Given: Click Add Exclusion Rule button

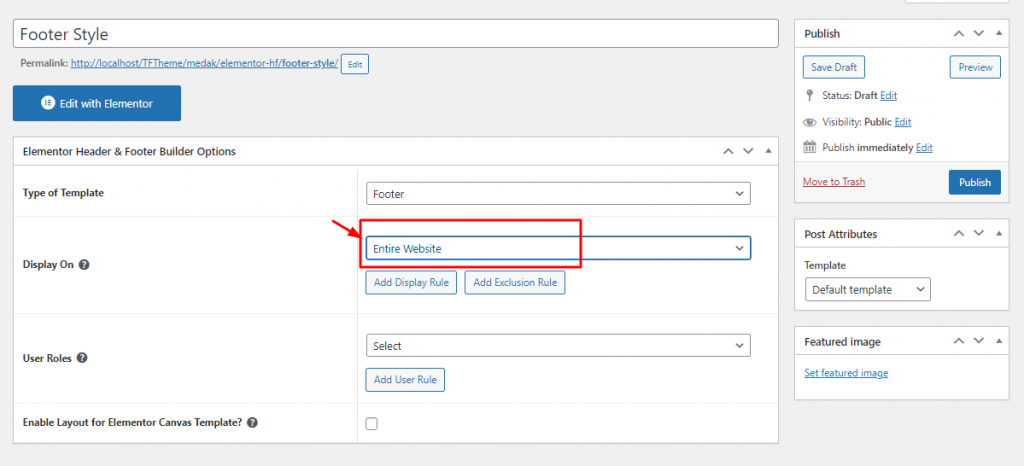Looking at the screenshot, I should click(x=515, y=283).
